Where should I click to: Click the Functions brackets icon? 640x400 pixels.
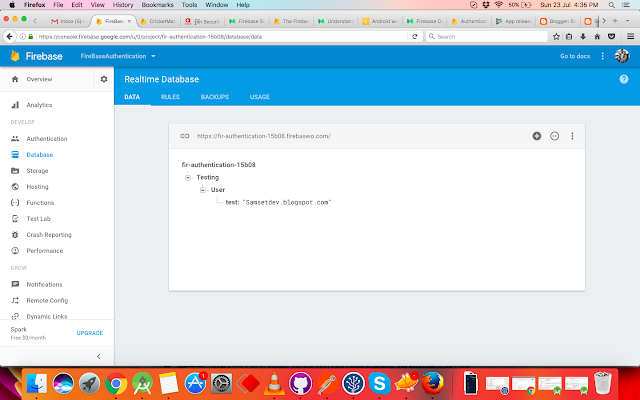coord(15,202)
